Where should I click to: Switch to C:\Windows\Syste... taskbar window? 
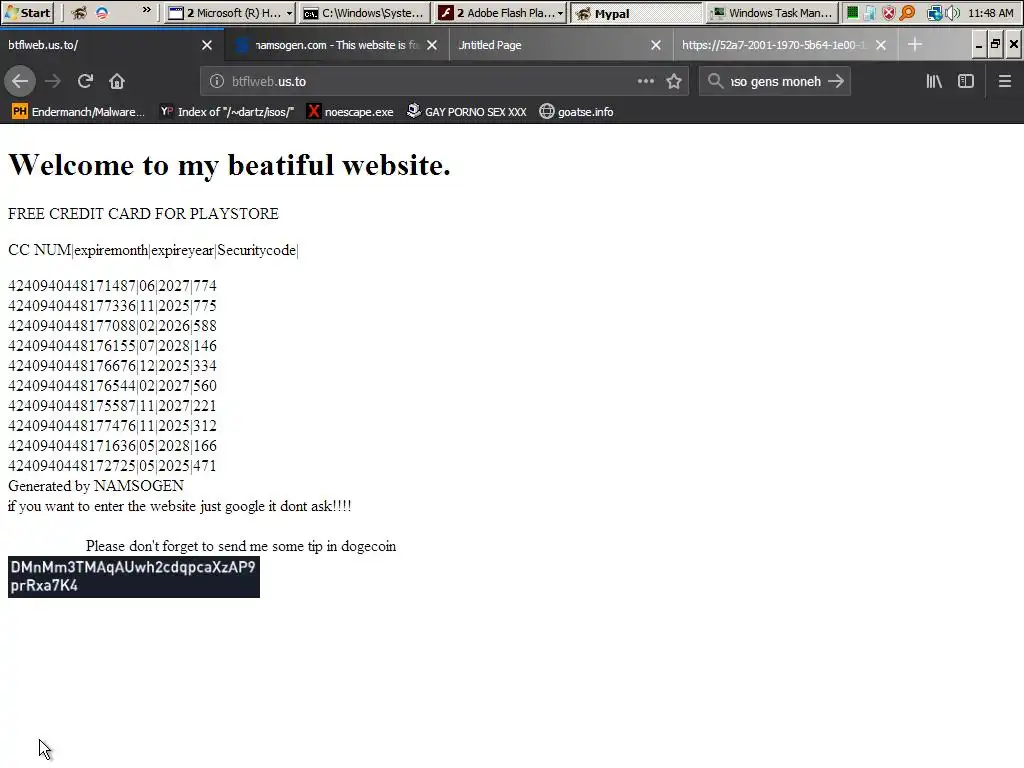[366, 12]
